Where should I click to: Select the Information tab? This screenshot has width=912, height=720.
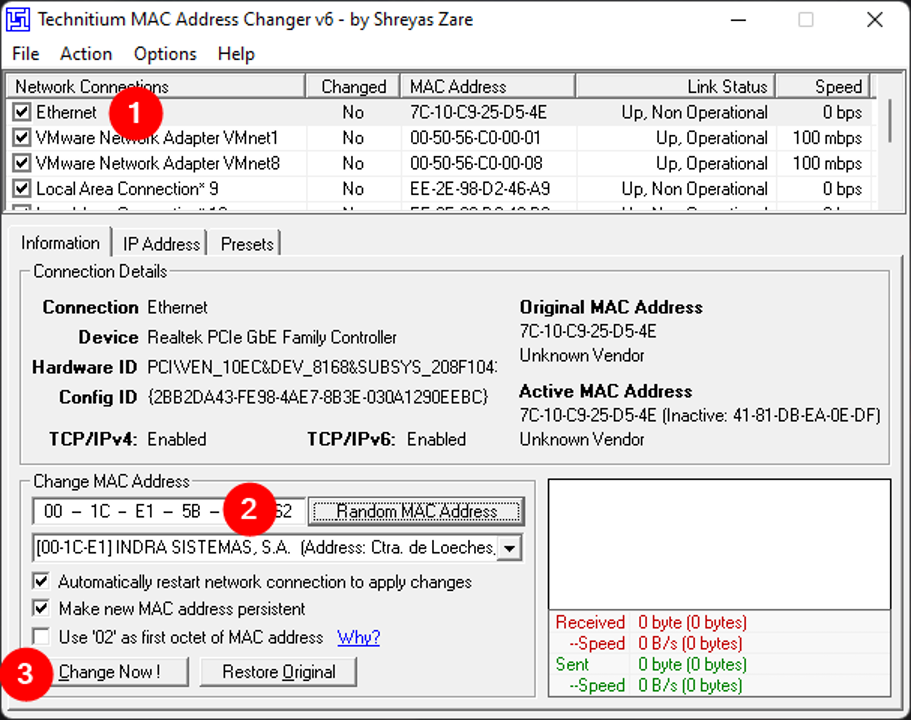coord(60,242)
